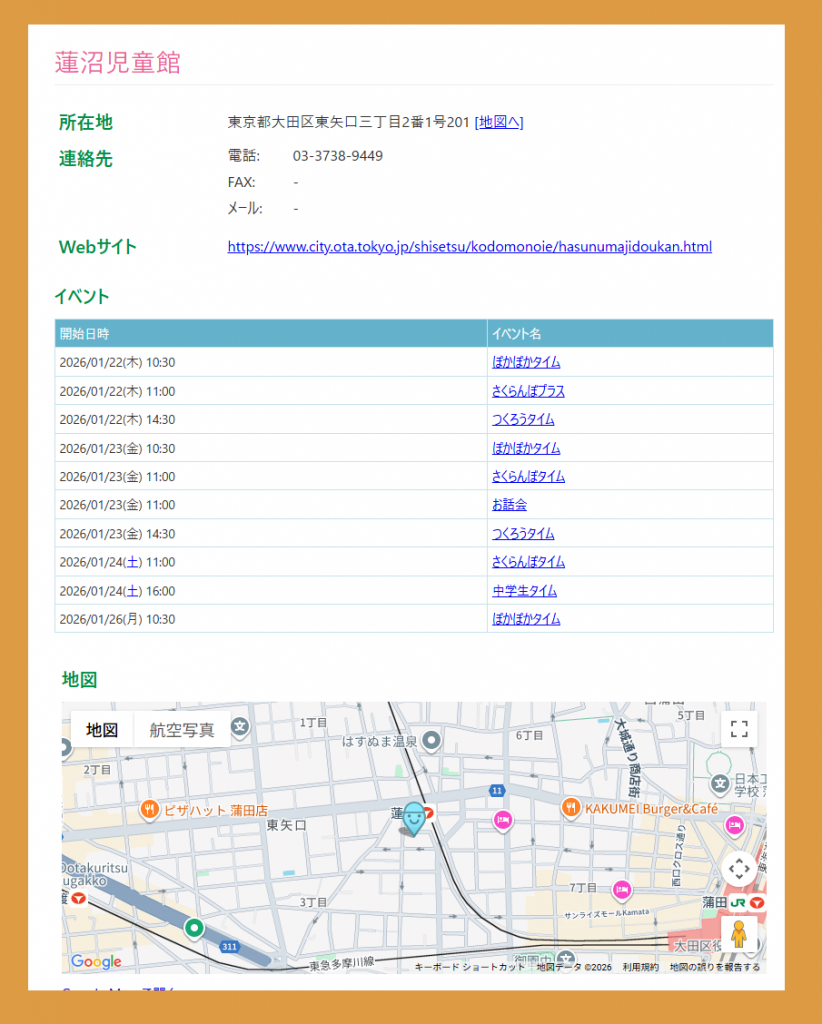Open the お話会 event link
Screen dimensions: 822x1024
tap(509, 505)
